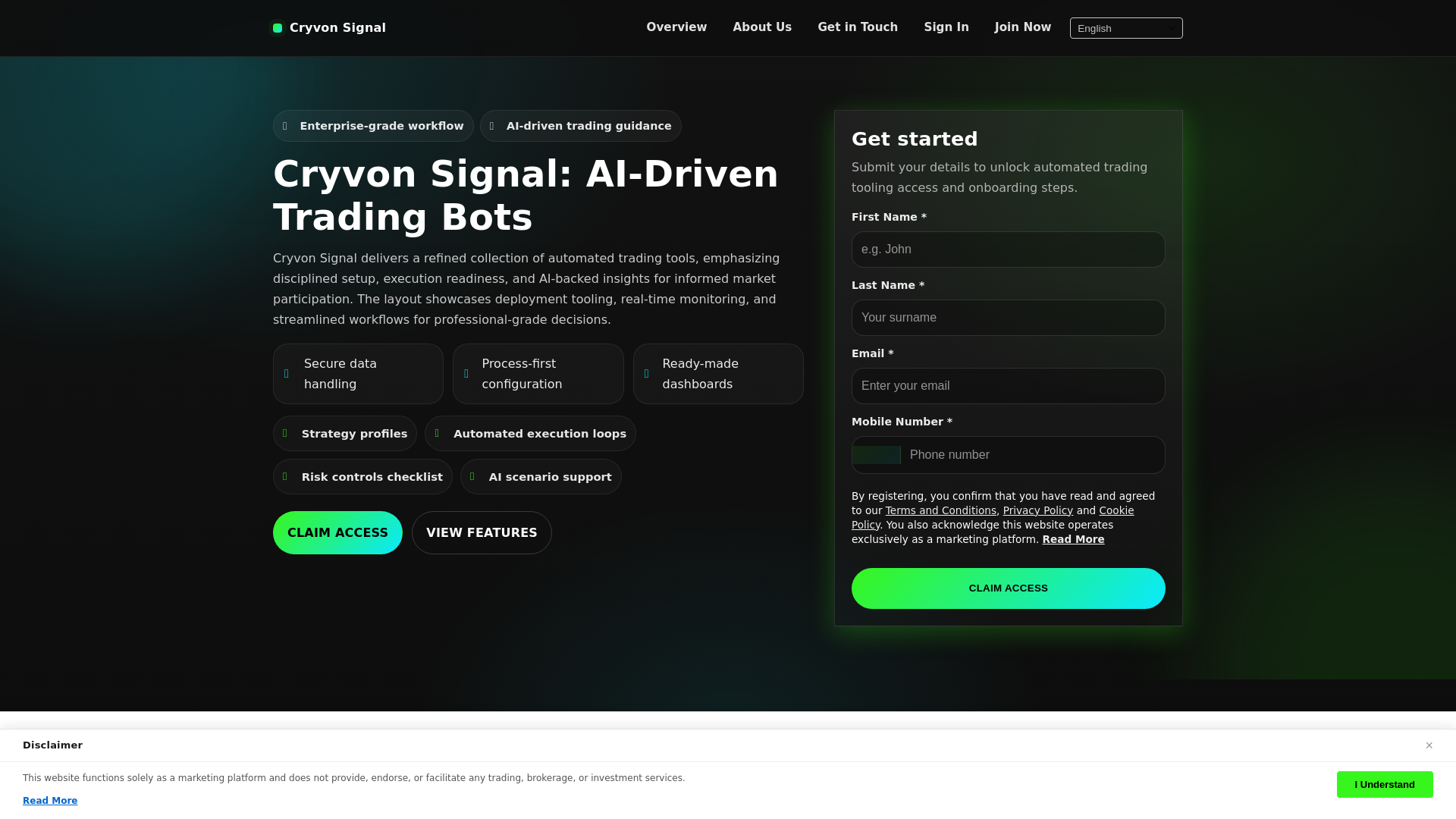Open the Privacy Policy link
Image resolution: width=1456 pixels, height=819 pixels.
tap(1038, 510)
